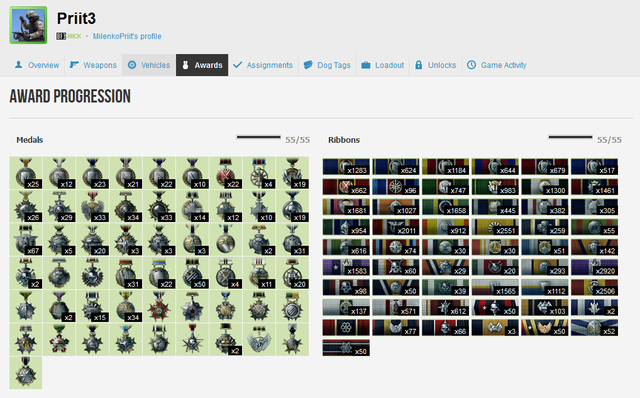The height and width of the screenshot is (398, 640).
Task: Go to the Assignments tab
Action: (x=263, y=65)
